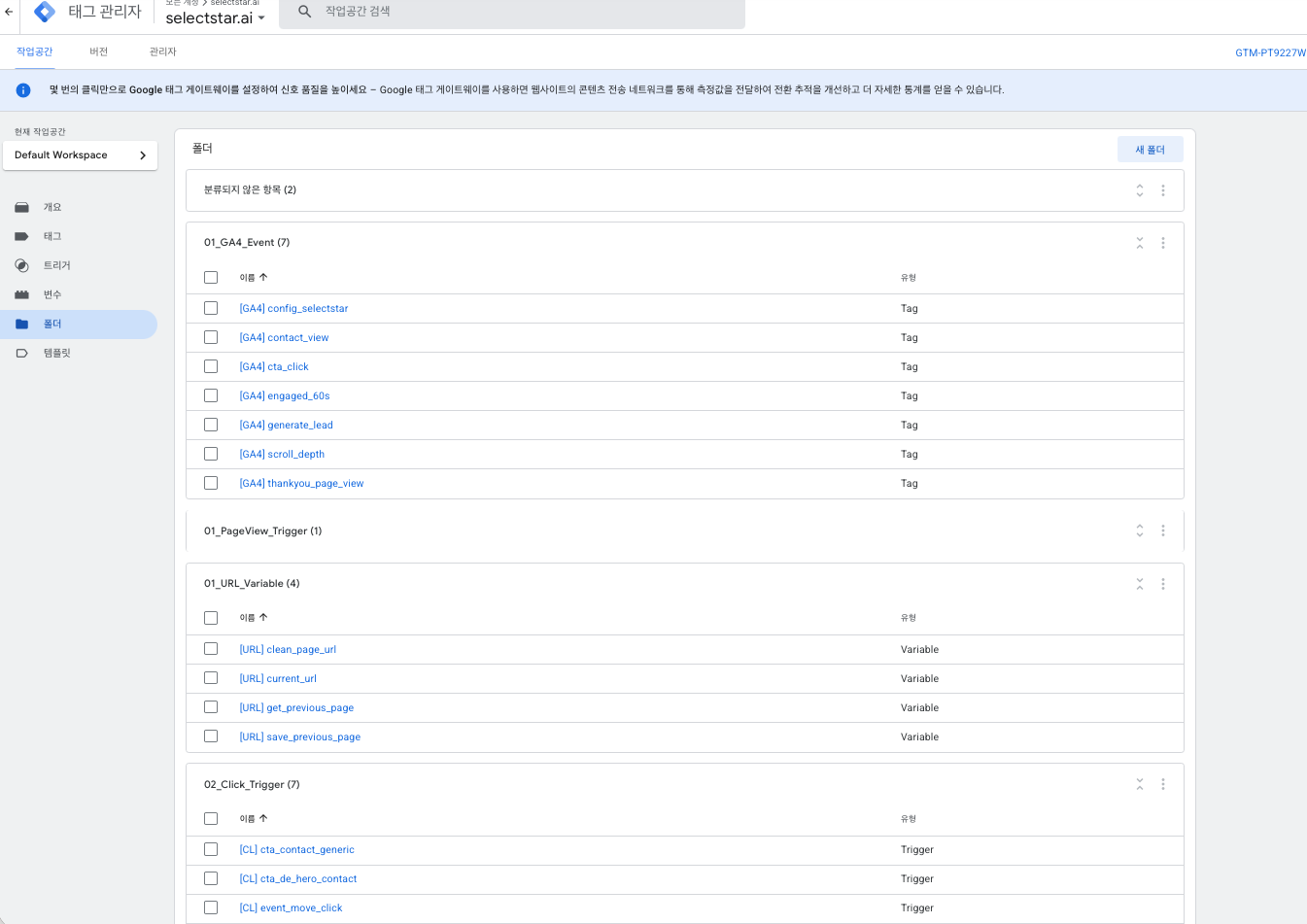
Task: Open more options for 01_URL_Variable folder
Action: click(1163, 584)
